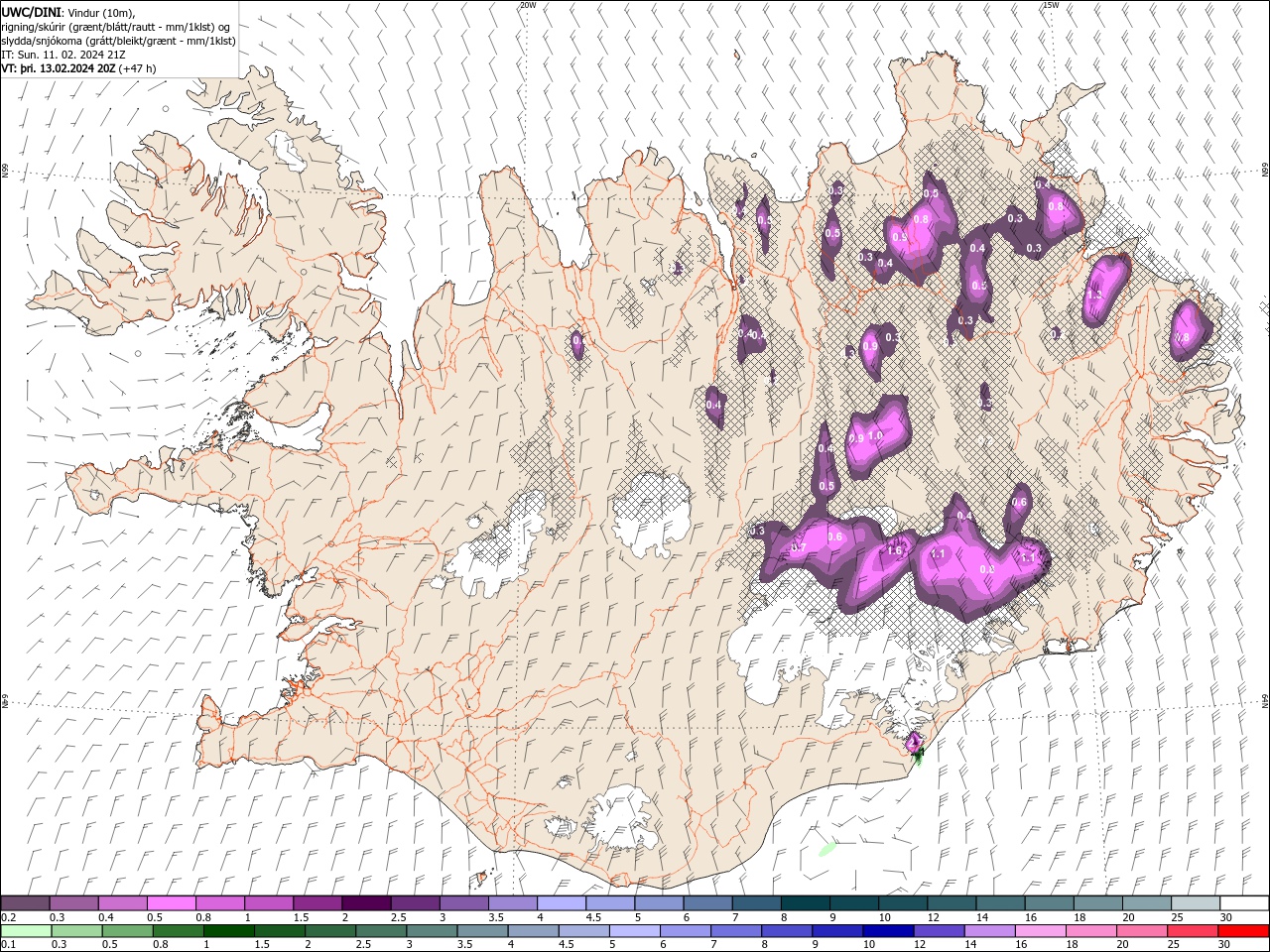Pick rain scale swatch between 7 and 8

tap(735, 931)
